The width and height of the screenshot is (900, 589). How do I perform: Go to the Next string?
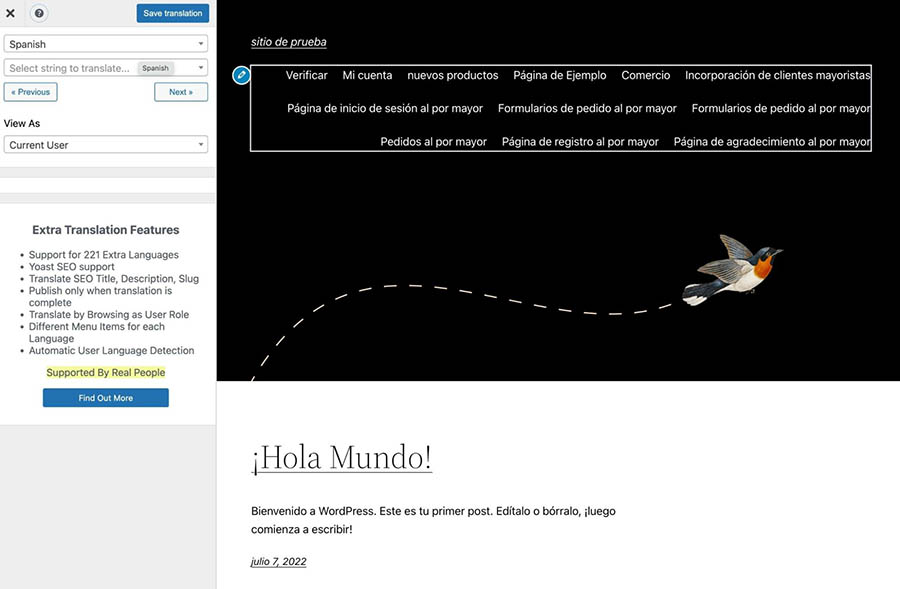click(x=180, y=92)
